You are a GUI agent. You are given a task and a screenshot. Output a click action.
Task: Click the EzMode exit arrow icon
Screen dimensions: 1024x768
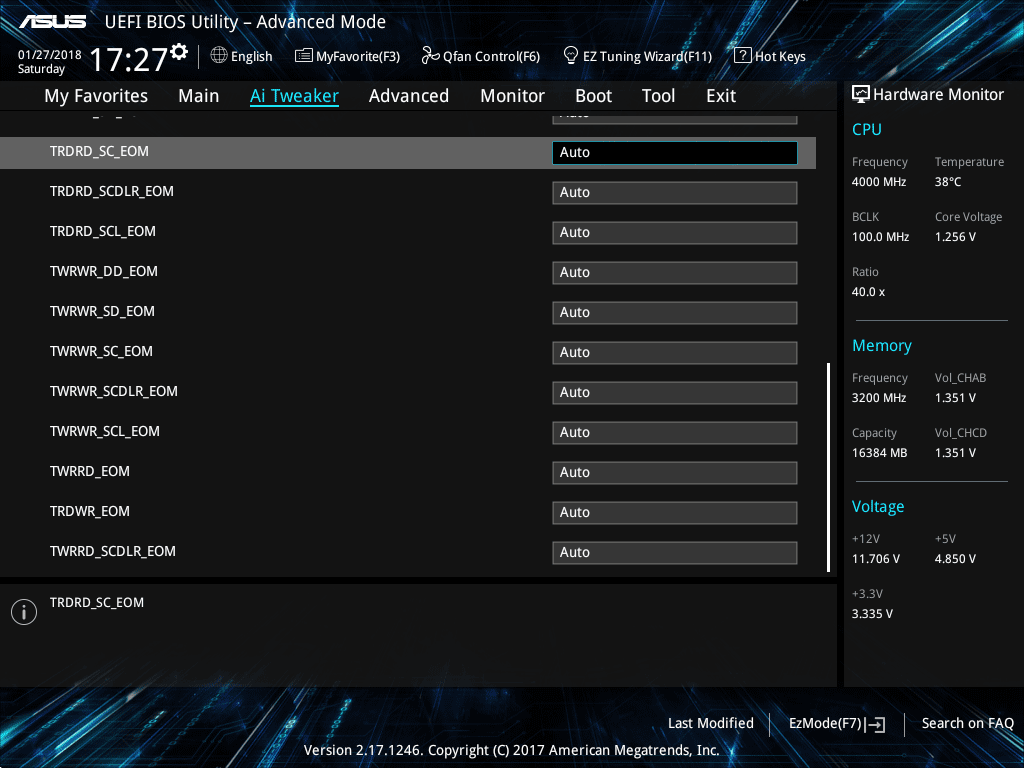point(876,724)
